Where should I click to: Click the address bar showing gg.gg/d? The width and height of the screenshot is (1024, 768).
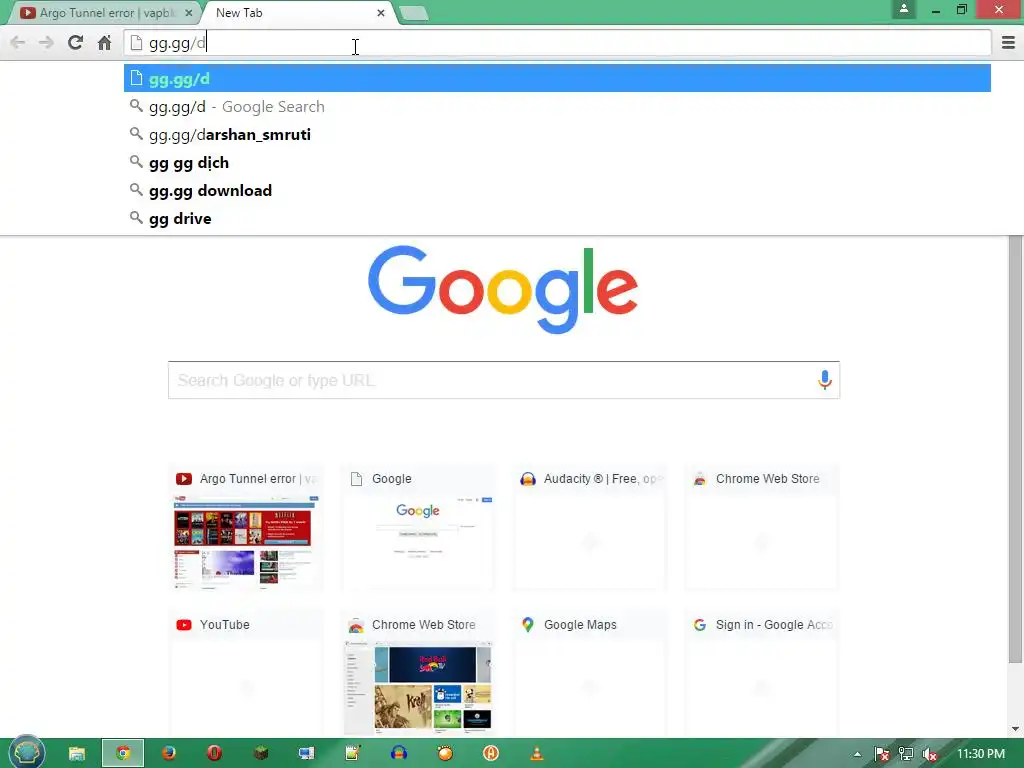[x=558, y=43]
